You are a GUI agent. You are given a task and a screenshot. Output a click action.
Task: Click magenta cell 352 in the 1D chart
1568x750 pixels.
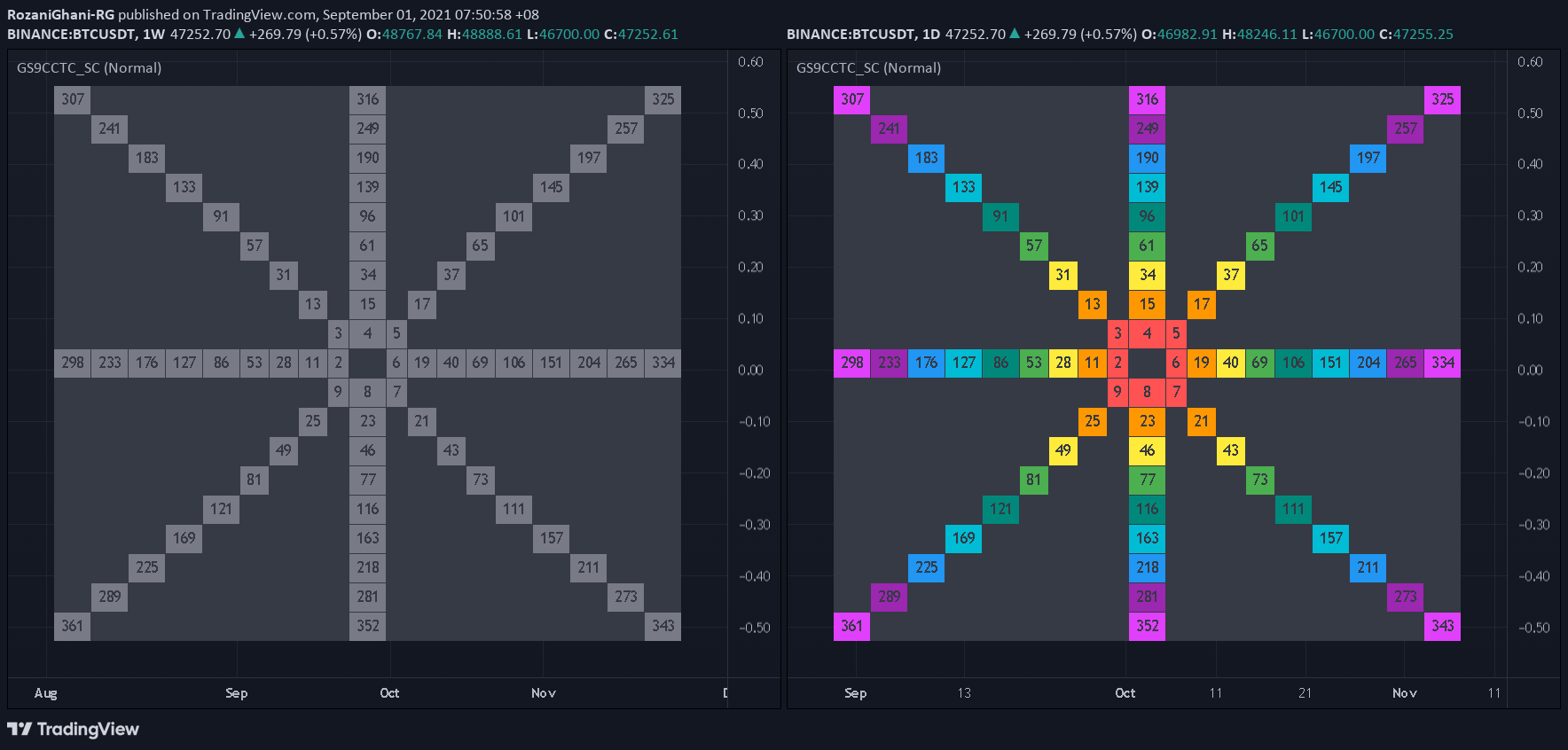click(1147, 626)
